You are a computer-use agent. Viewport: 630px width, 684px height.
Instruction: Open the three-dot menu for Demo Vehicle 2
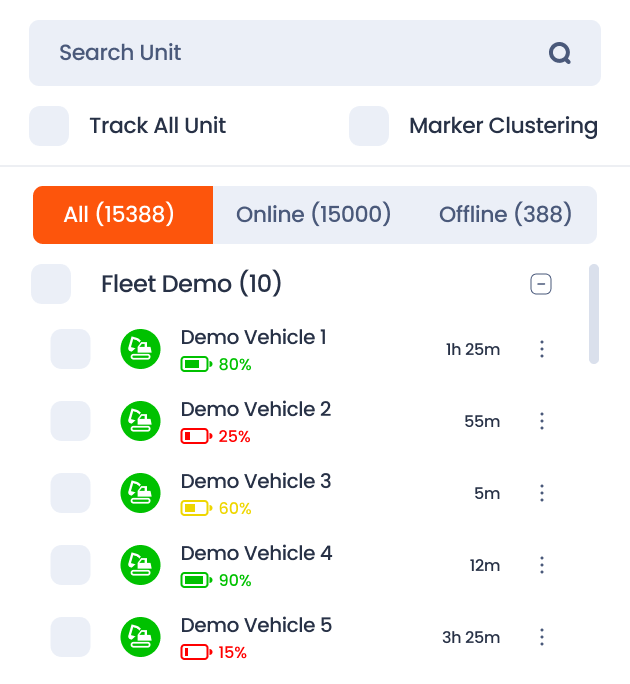point(542,421)
